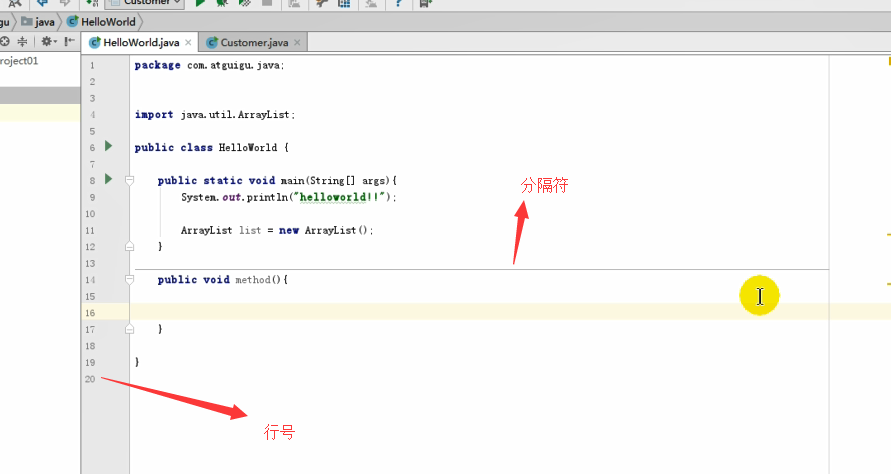The image size is (891, 474).
Task: Click 'com.atguigu.java' on line 1
Action: coord(234,65)
